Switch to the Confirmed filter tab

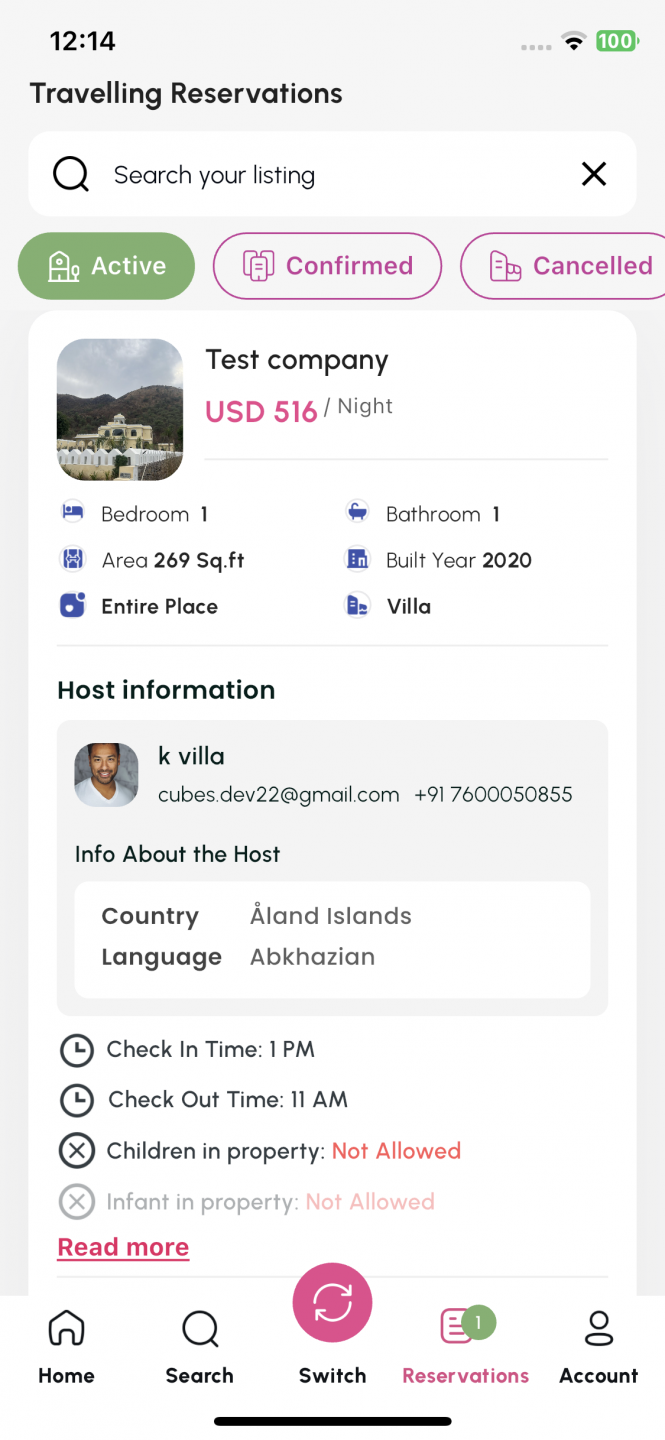tap(327, 266)
